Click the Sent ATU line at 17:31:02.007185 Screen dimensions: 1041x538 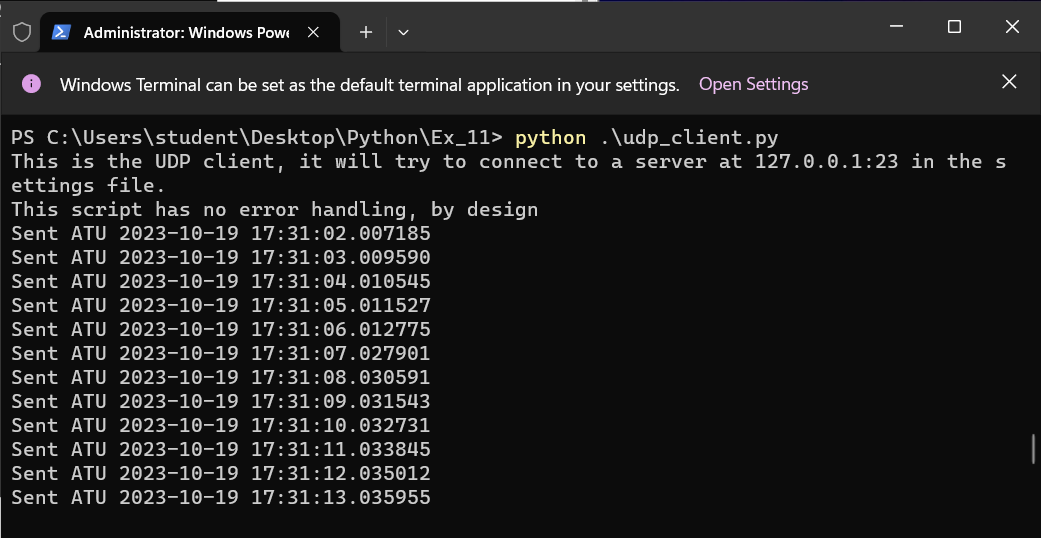(221, 233)
